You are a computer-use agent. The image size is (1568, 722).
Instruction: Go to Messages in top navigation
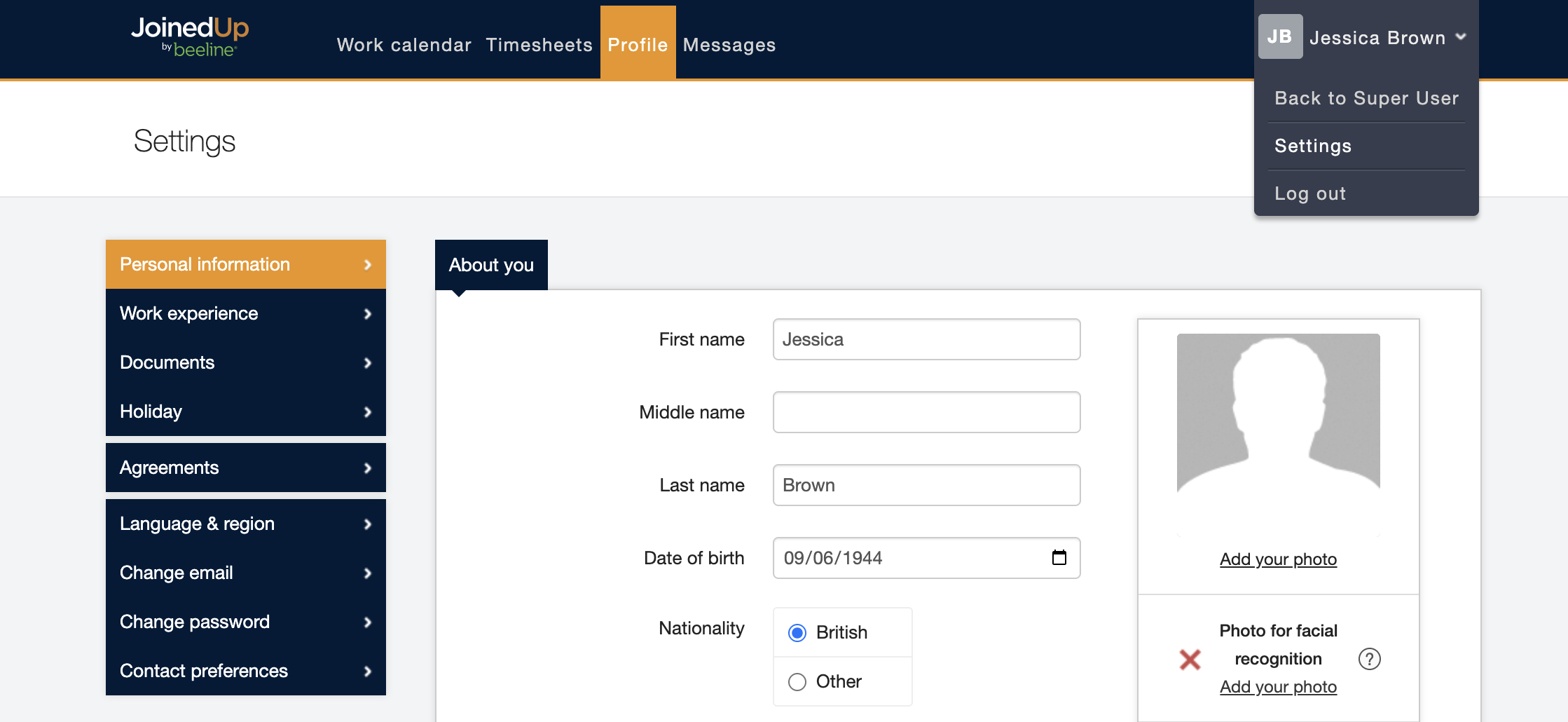coord(729,45)
